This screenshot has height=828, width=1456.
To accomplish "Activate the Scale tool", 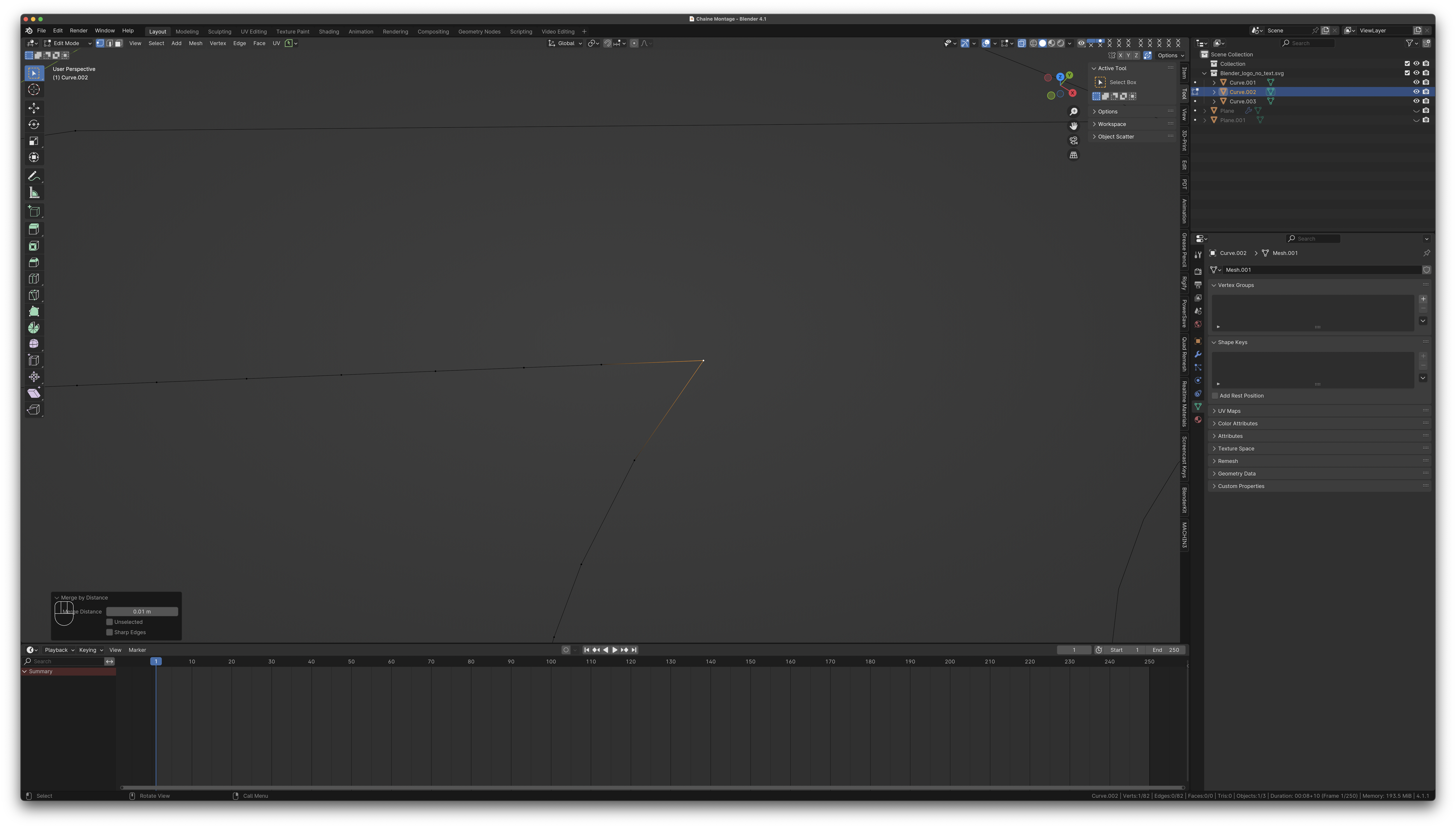I will click(34, 141).
